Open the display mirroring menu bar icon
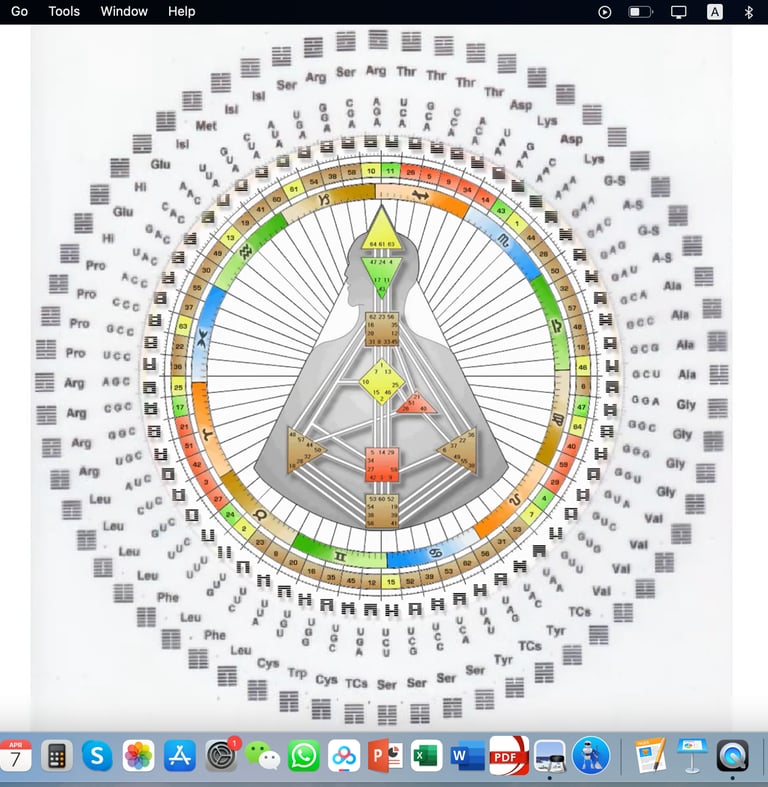The image size is (768, 787). click(679, 12)
